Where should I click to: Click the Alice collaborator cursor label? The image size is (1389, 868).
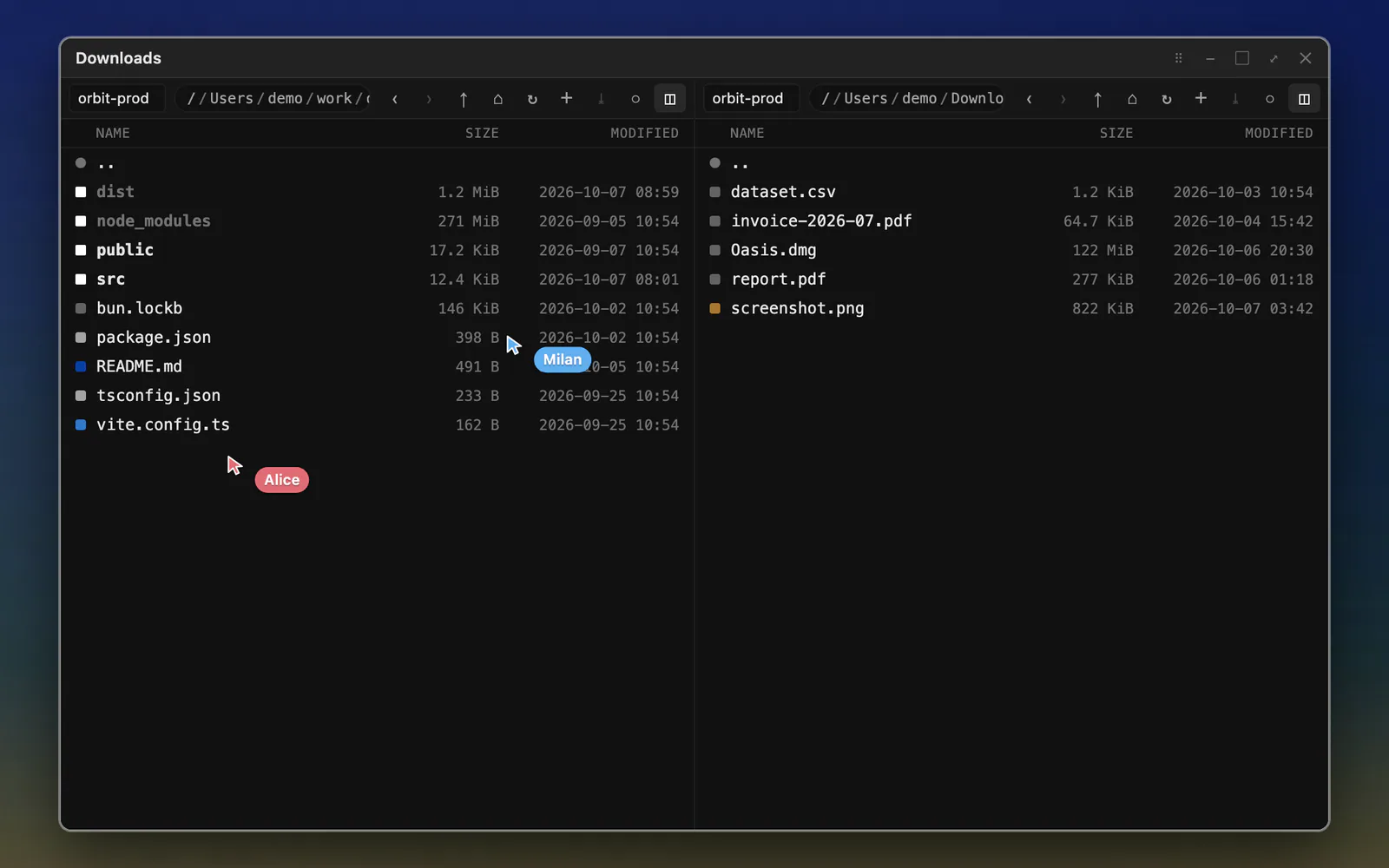click(x=282, y=480)
